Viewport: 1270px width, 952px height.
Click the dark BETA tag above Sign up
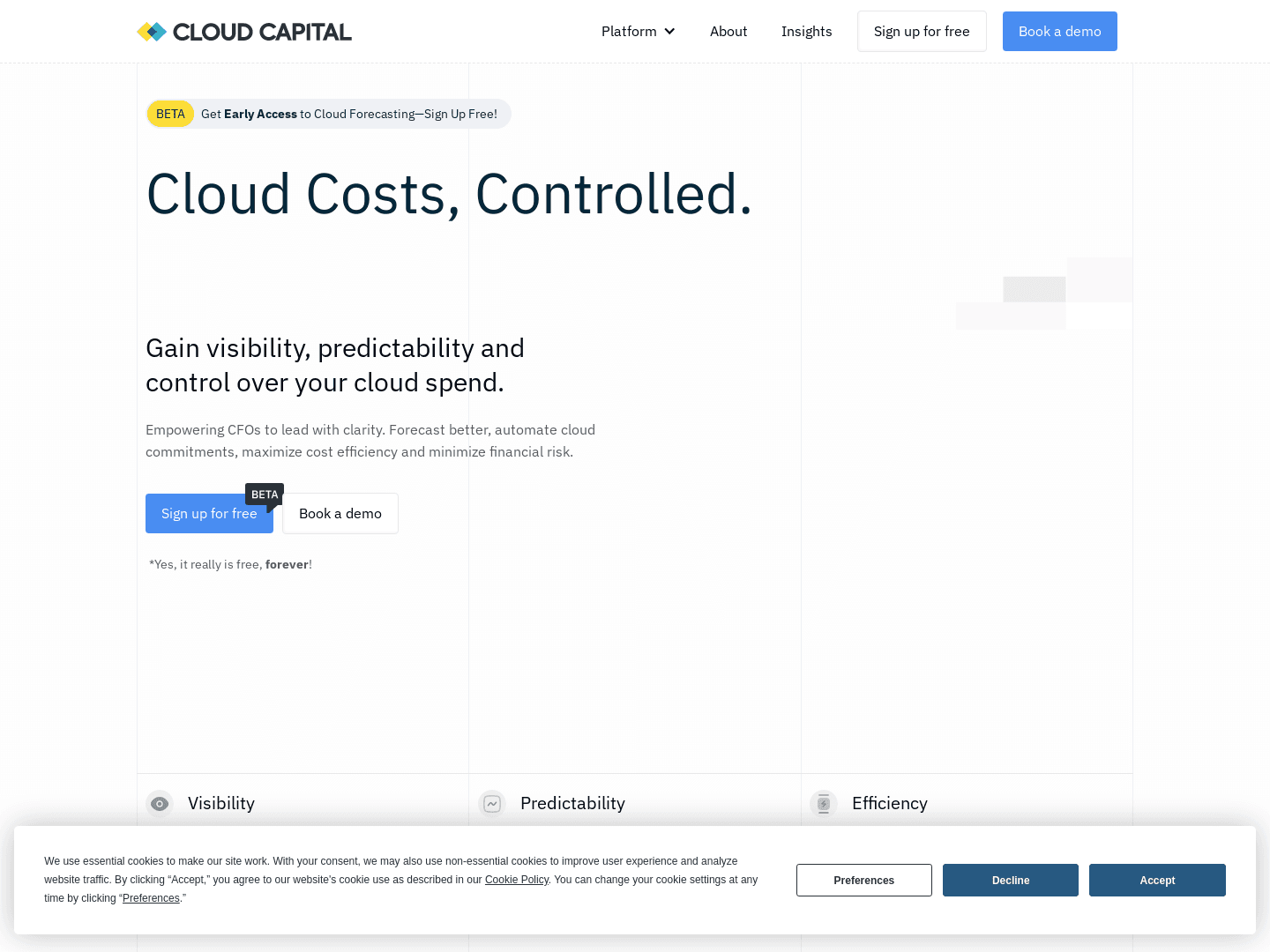tap(264, 494)
